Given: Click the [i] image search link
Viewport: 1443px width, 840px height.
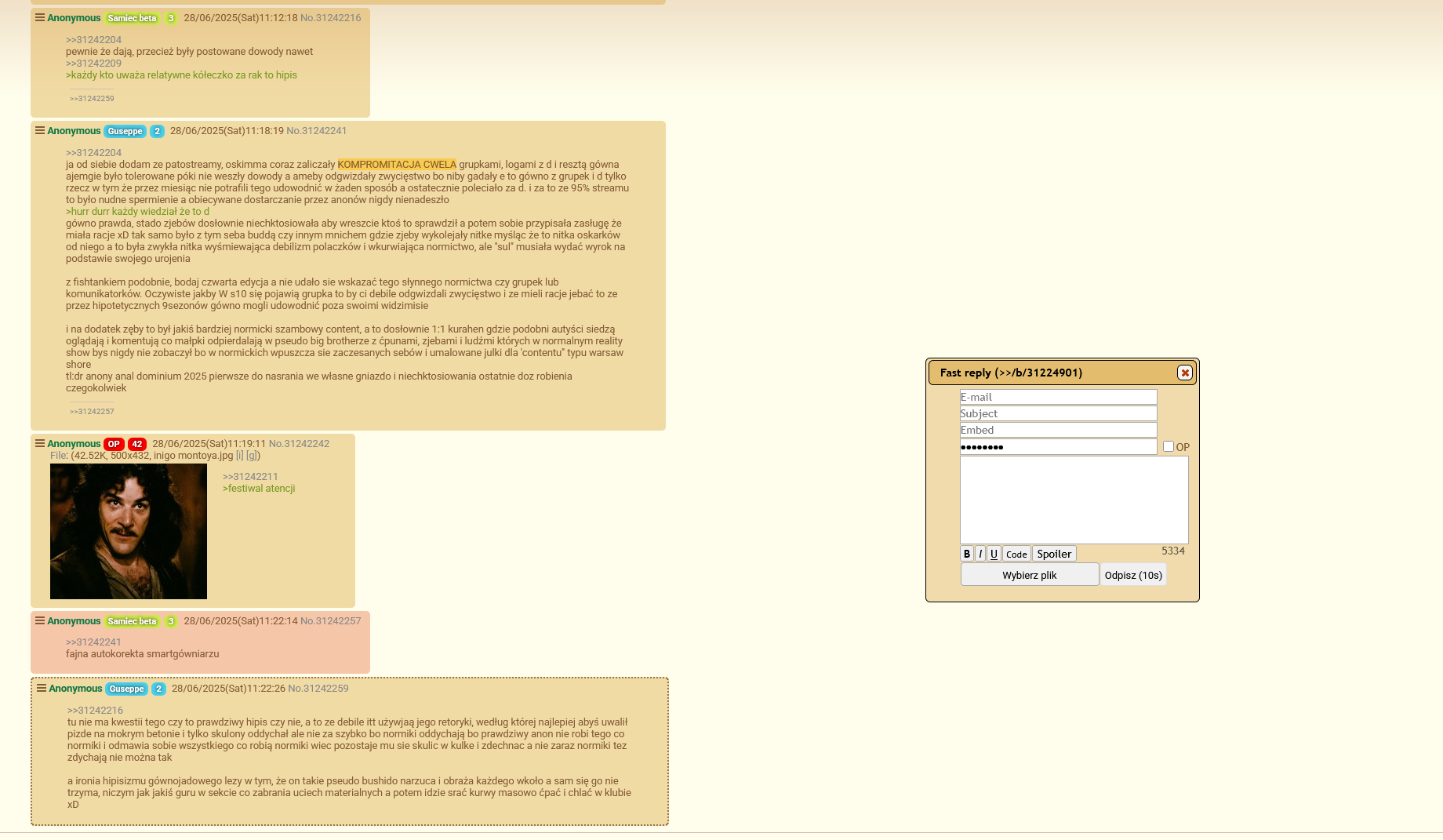Looking at the screenshot, I should point(240,456).
